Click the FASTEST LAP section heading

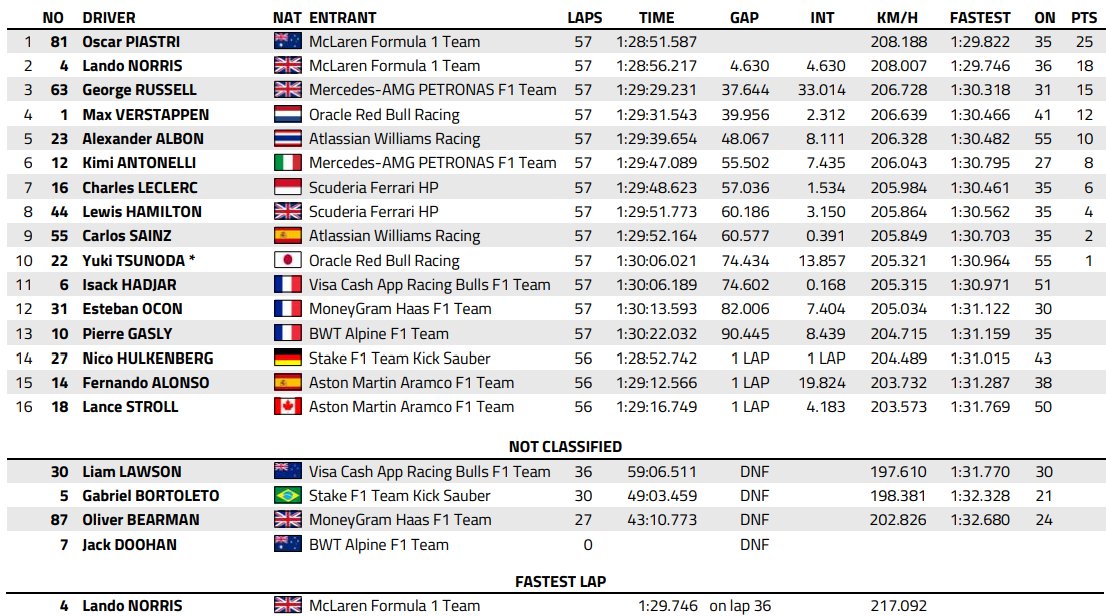tap(561, 581)
